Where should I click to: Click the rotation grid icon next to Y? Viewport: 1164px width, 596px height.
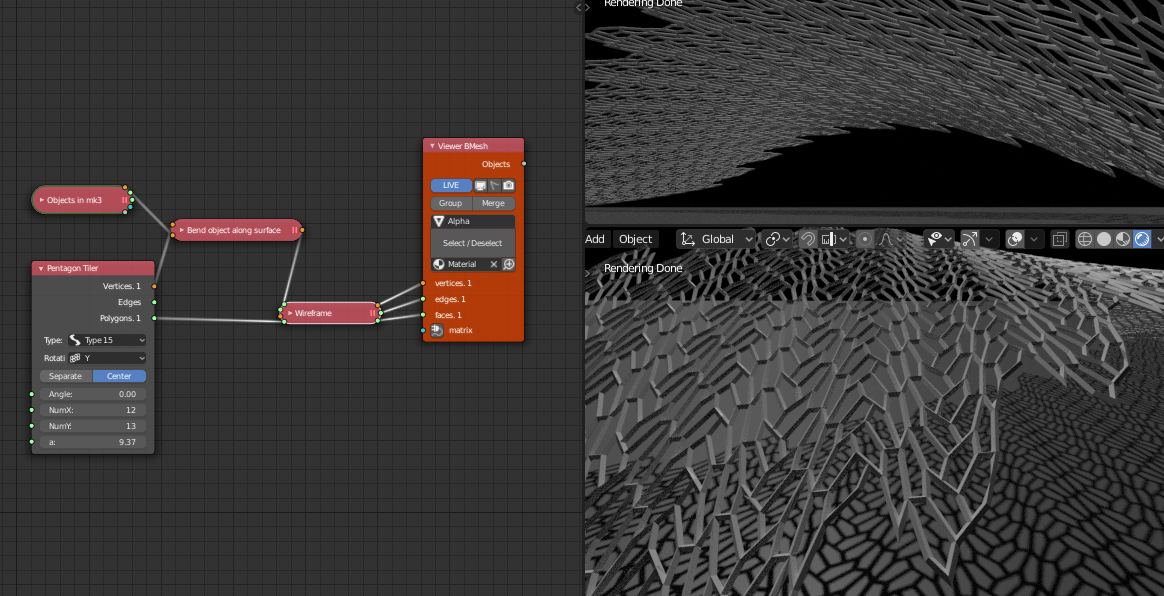coord(74,358)
